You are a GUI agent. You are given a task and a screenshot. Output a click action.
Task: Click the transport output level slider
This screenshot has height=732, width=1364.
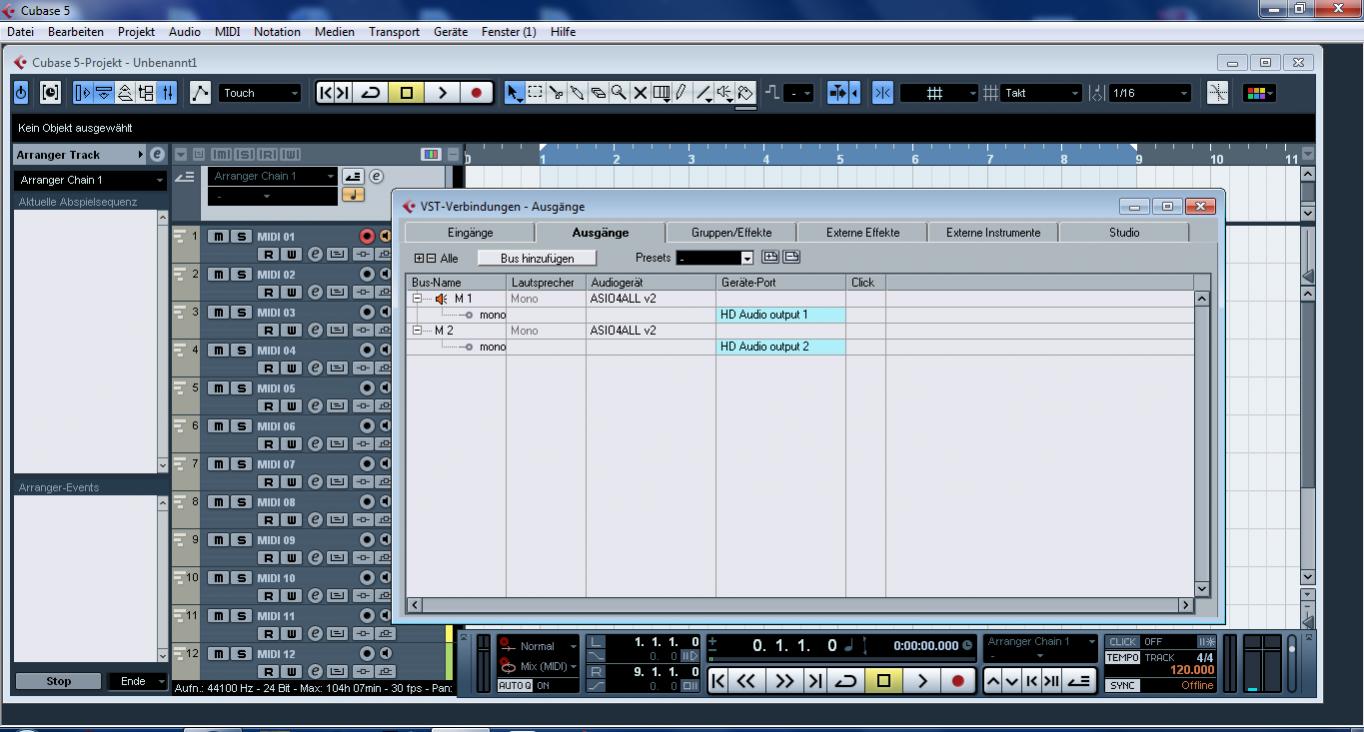pyautogui.click(x=1293, y=664)
